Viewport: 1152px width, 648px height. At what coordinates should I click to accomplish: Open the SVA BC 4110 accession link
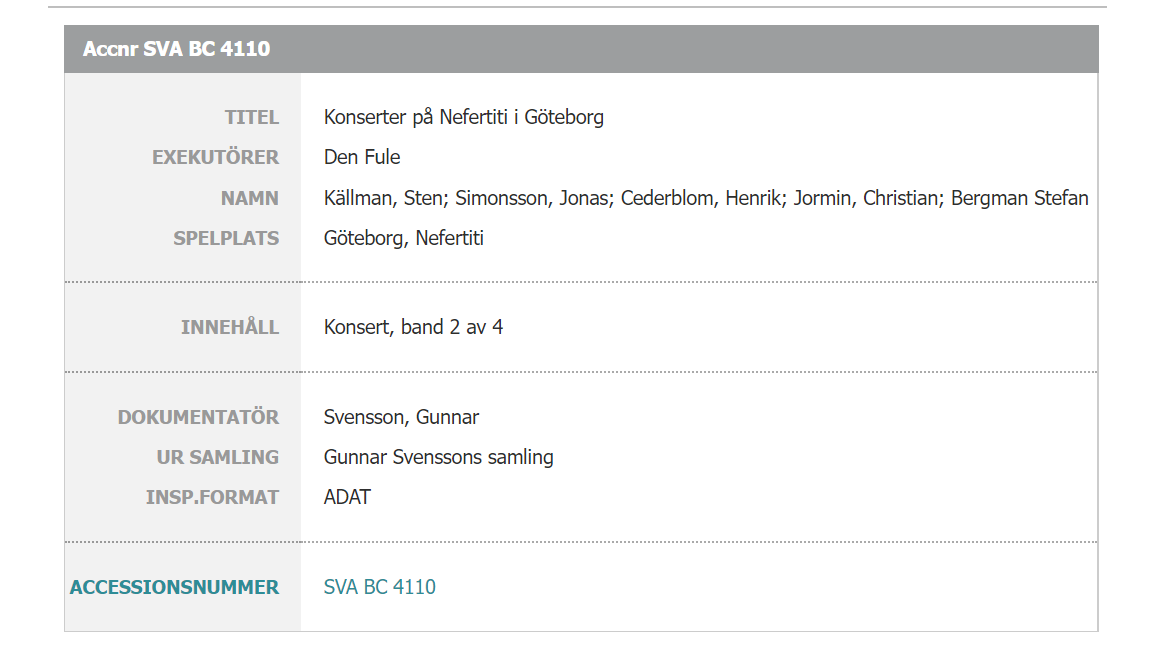coord(379,587)
